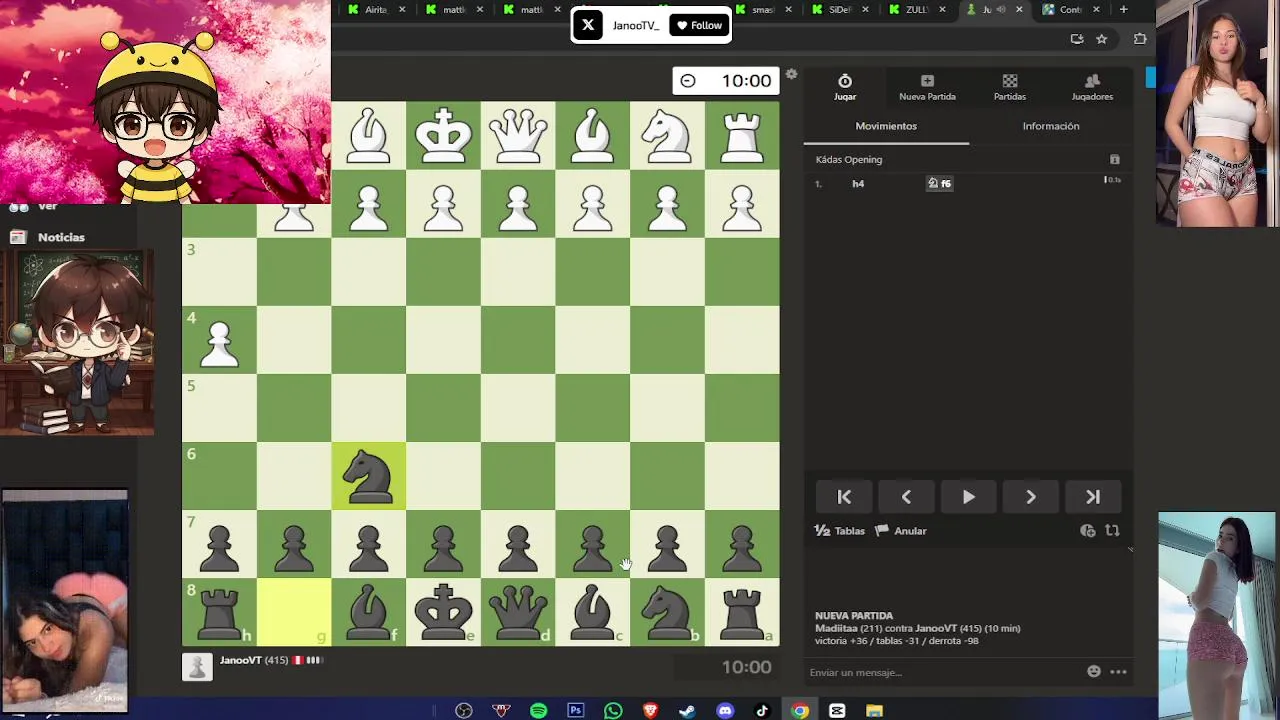
Task: Click JanooVT avatar below the board
Action: pos(197,667)
